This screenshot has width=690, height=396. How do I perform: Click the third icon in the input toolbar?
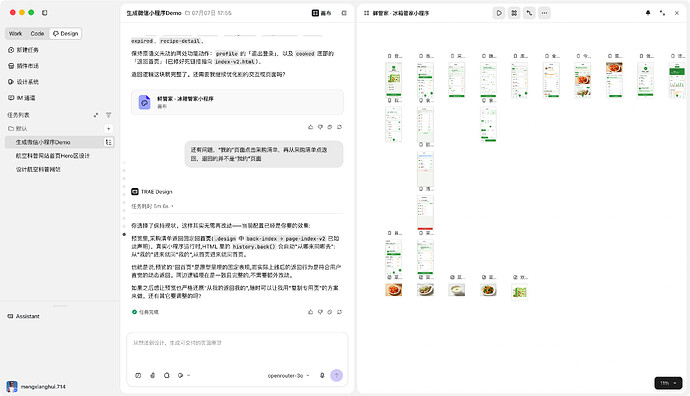(167, 375)
